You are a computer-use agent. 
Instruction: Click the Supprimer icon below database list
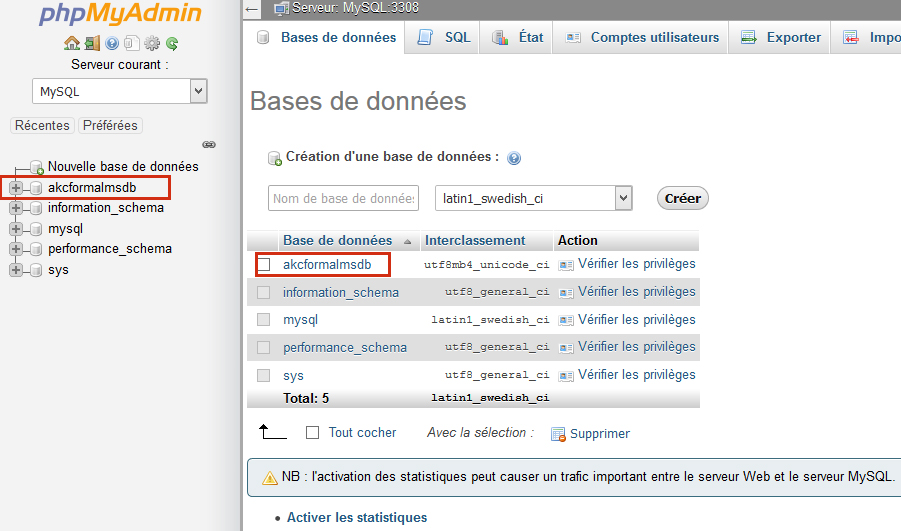[559, 434]
